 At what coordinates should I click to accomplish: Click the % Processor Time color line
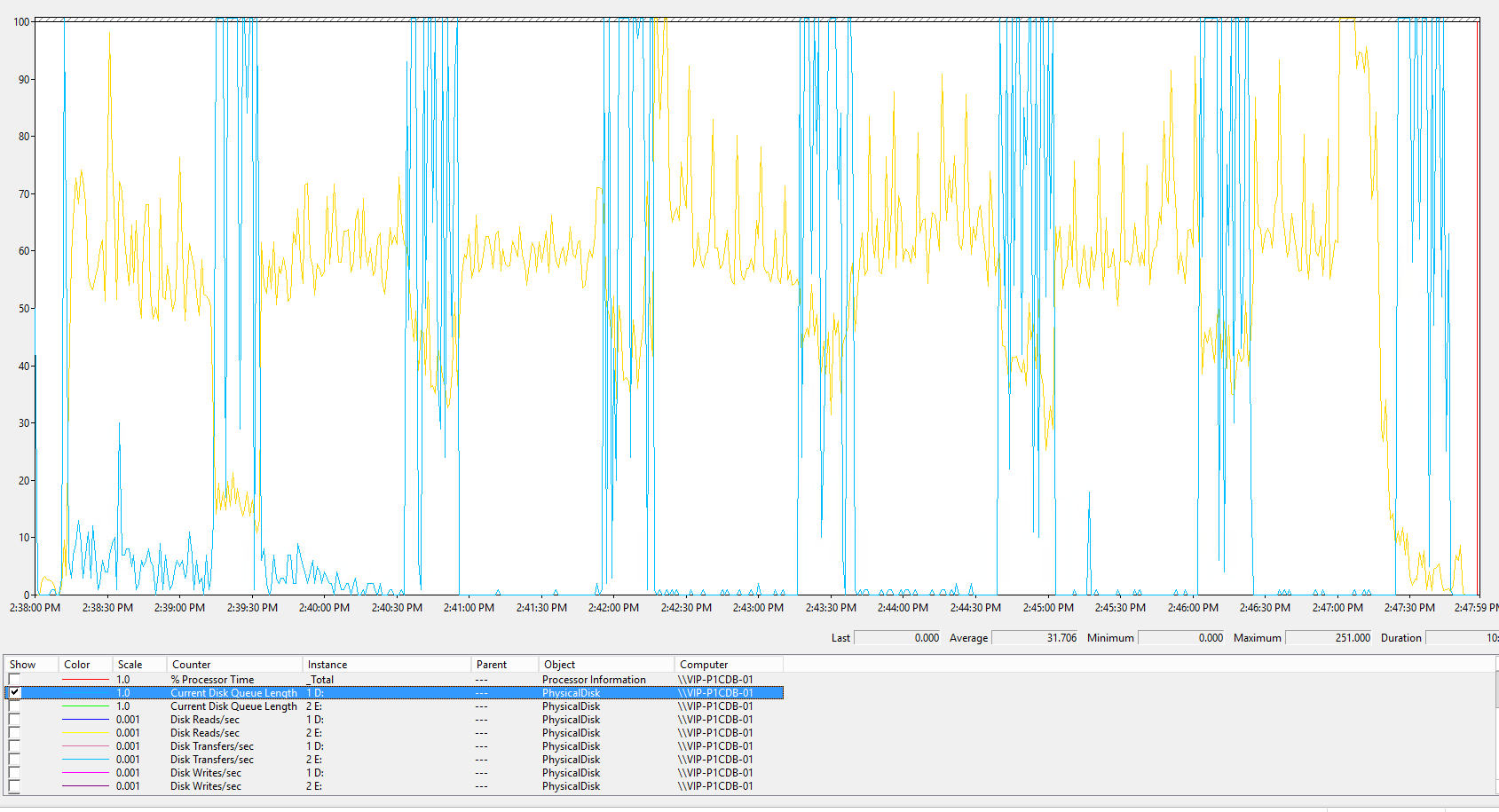pyautogui.click(x=85, y=680)
